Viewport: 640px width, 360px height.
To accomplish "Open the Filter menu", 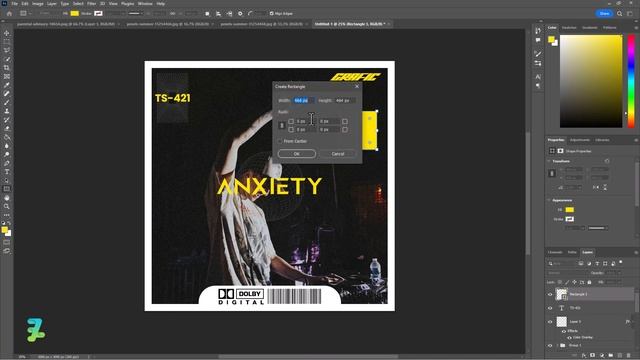I will tap(91, 4).
